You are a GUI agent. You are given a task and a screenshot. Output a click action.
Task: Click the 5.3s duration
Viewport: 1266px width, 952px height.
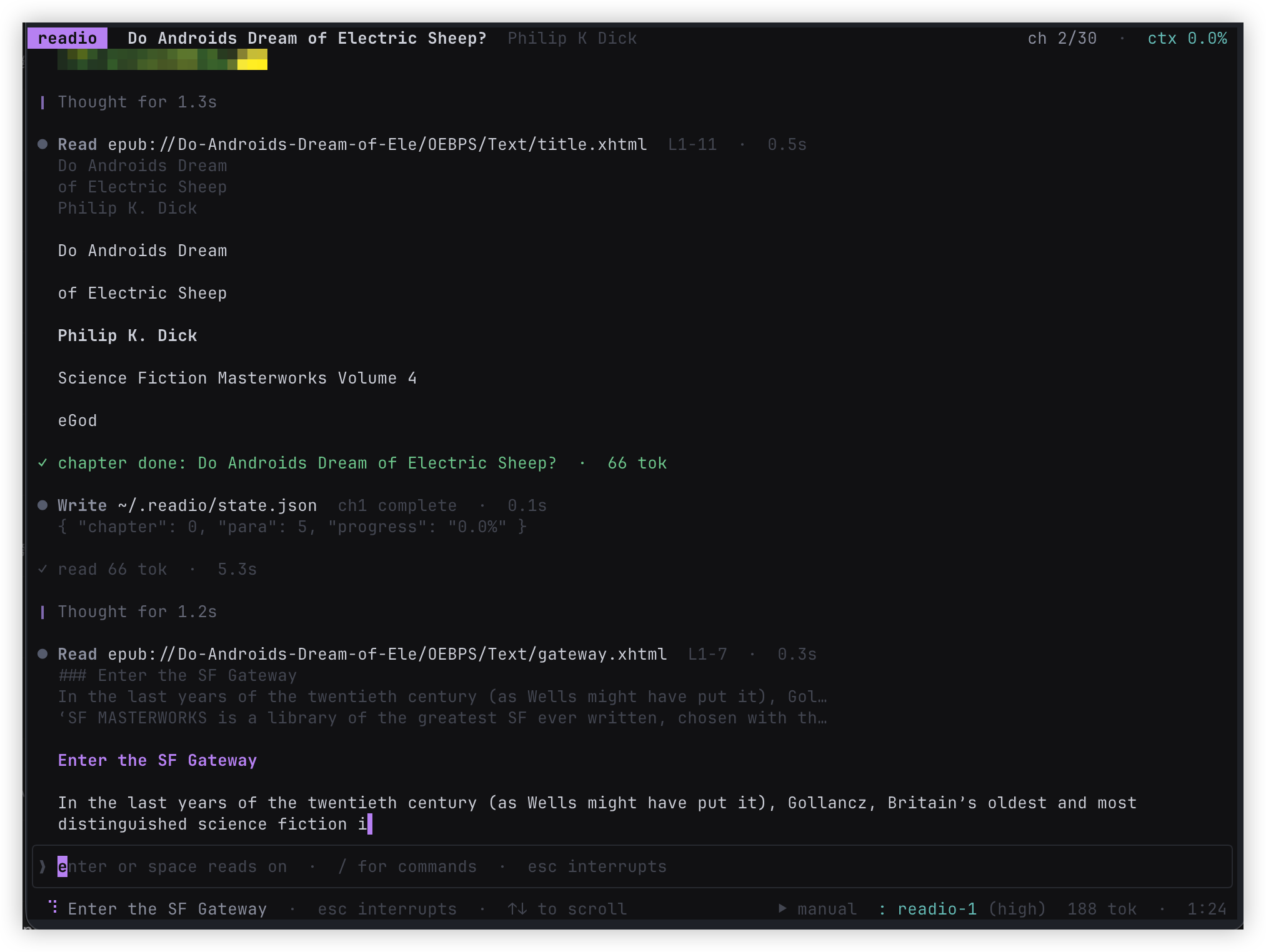(x=237, y=569)
